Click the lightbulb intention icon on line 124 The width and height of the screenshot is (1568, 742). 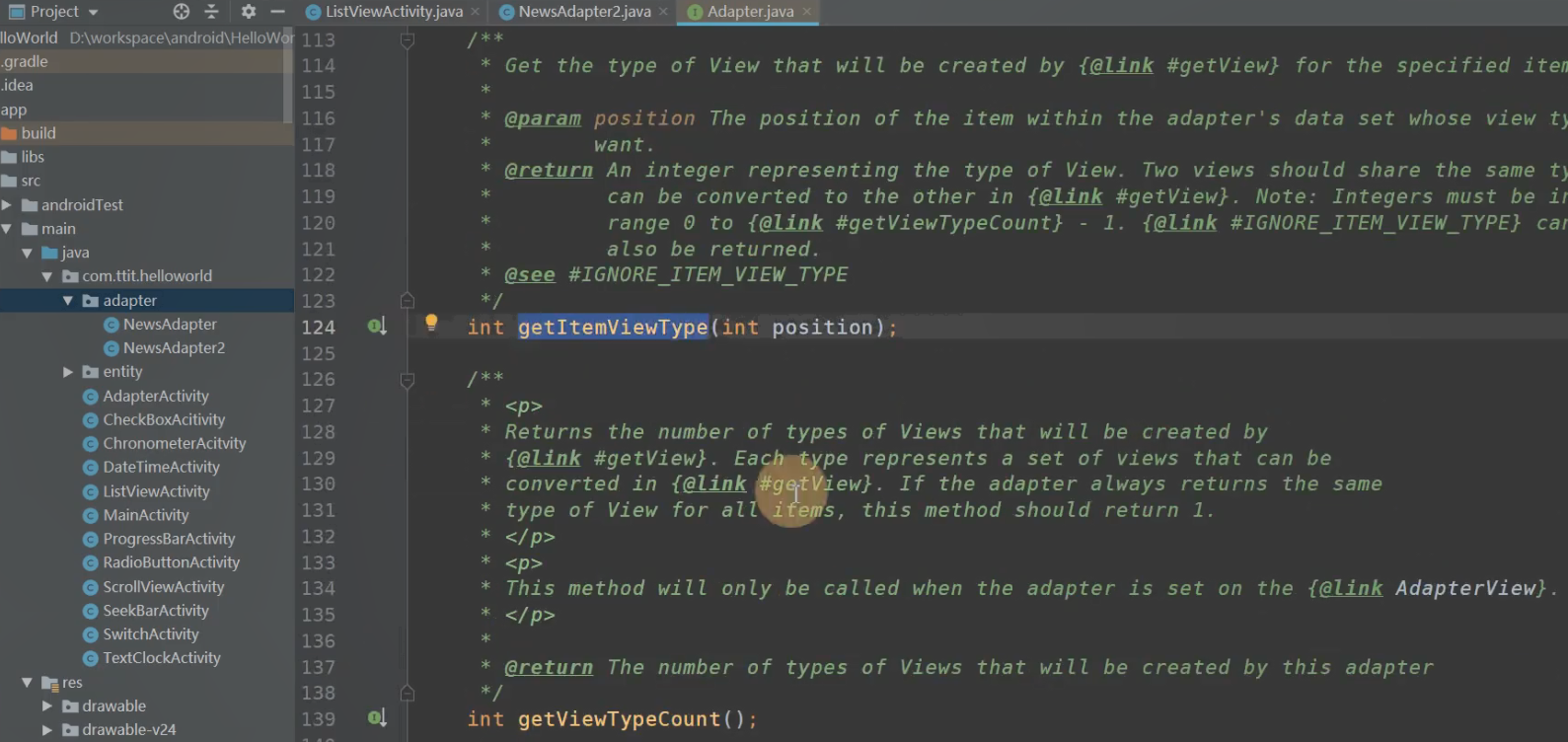[431, 322]
